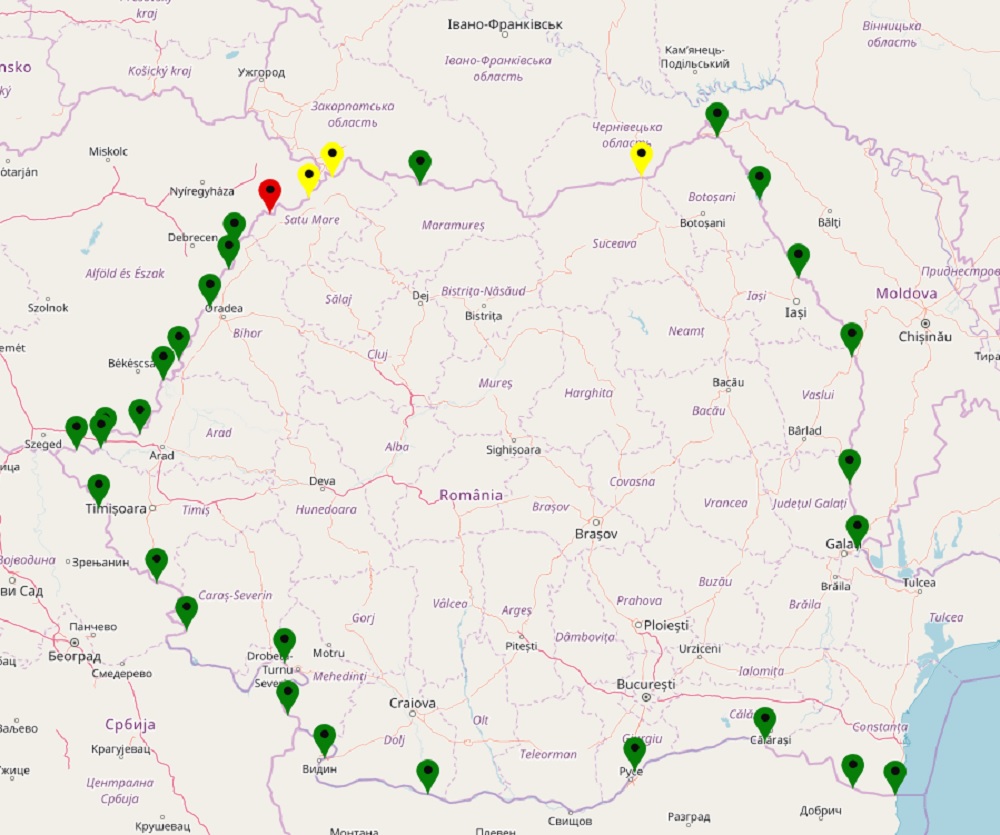This screenshot has height=835, width=1000.
Task: Select the green marker east of Bârlad
Action: click(849, 463)
